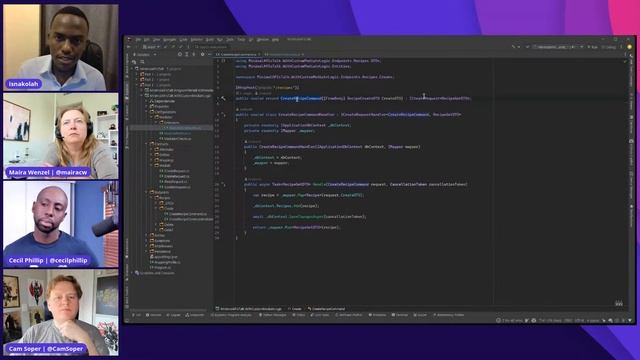Open Program.cs in explorer

160,268
